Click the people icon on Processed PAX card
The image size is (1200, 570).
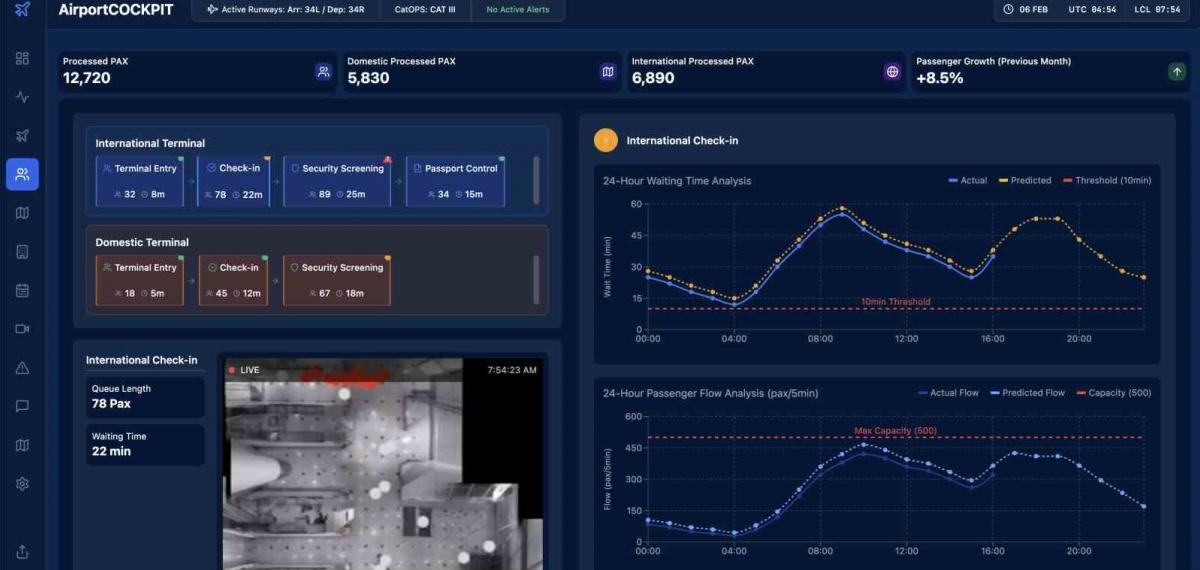(x=323, y=72)
